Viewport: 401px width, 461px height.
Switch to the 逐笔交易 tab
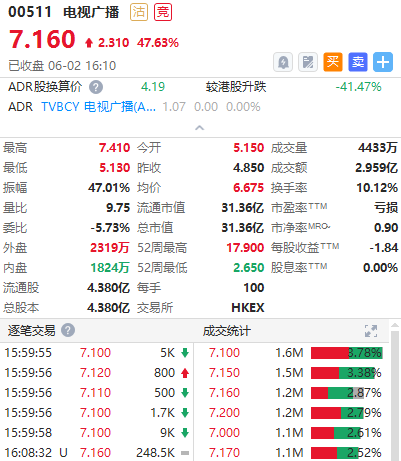(x=31, y=331)
